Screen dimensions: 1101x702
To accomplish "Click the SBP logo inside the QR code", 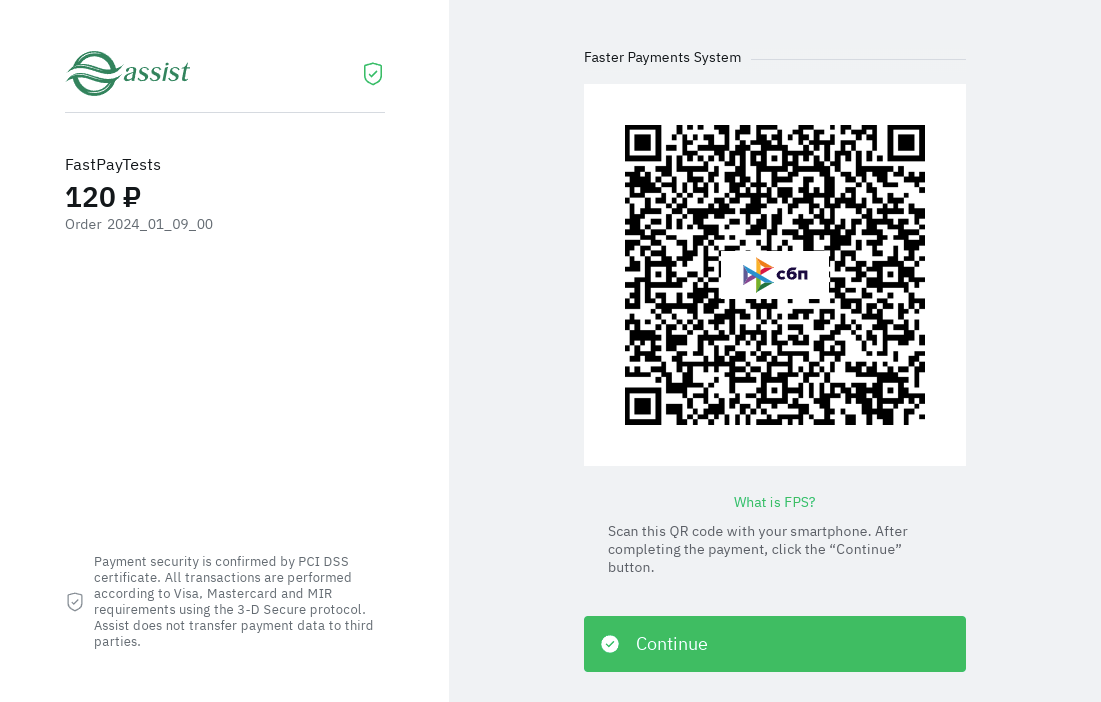I will pyautogui.click(x=775, y=275).
